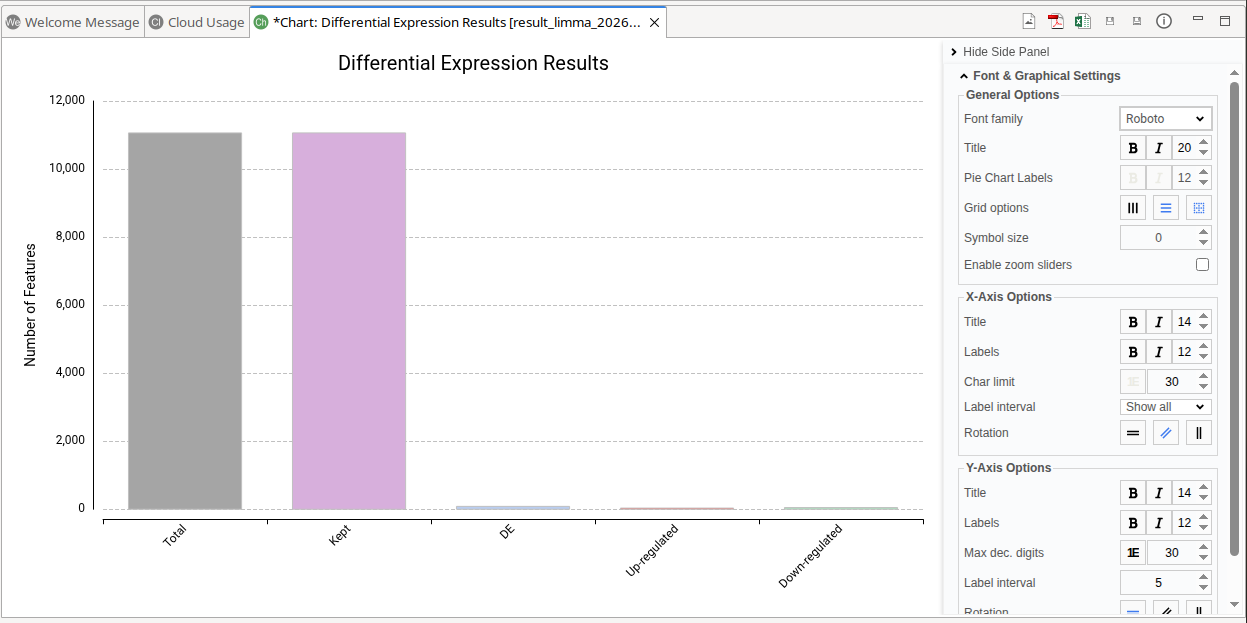This screenshot has height=623, width=1247.
Task: Open the Font family dropdown
Action: point(1166,119)
